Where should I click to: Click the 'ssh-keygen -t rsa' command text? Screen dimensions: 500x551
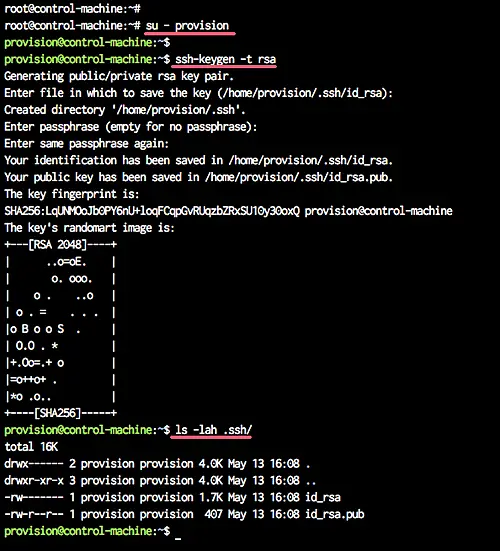pos(226,59)
